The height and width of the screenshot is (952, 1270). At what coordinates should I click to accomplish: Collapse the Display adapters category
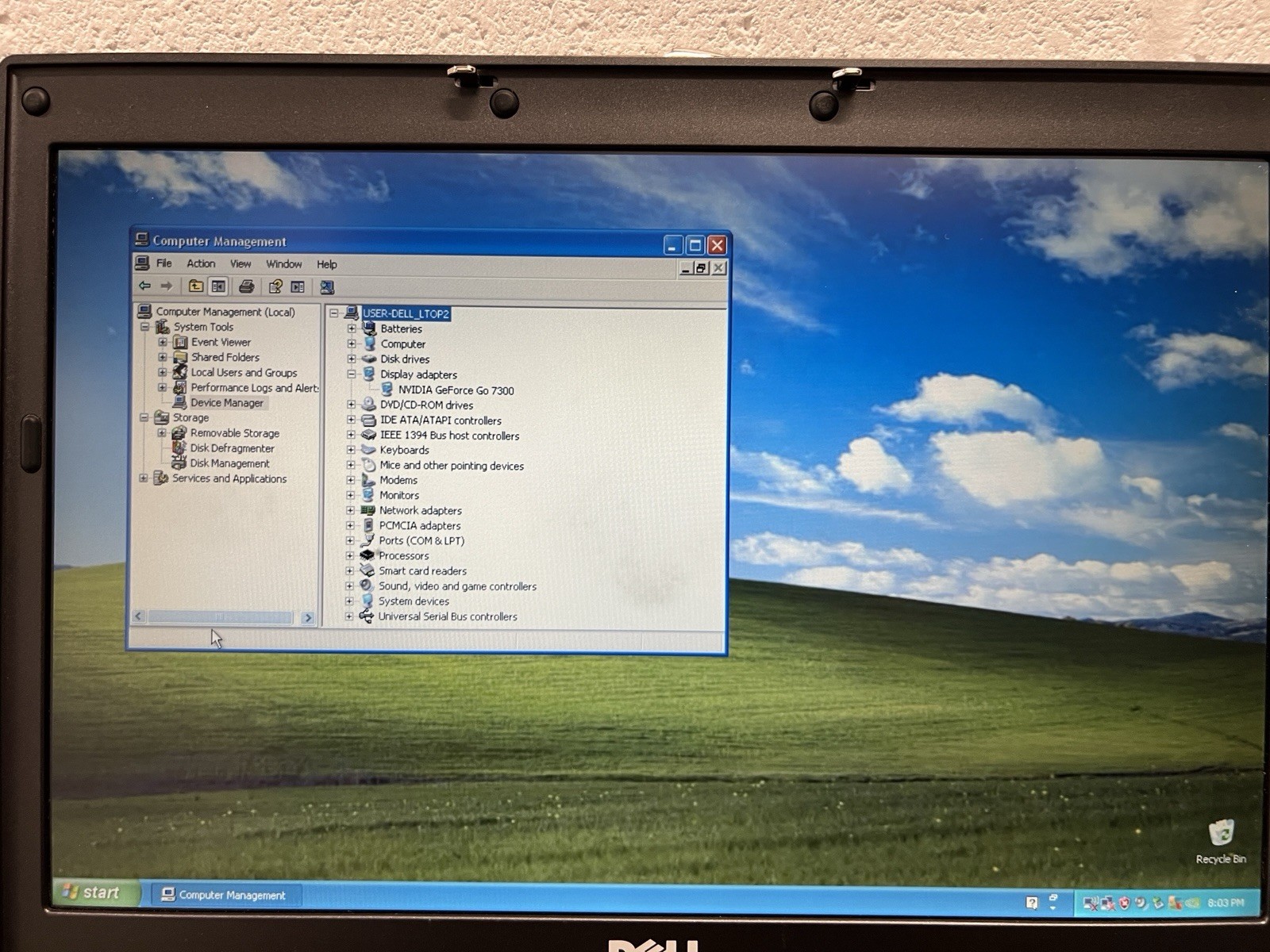pyautogui.click(x=352, y=374)
